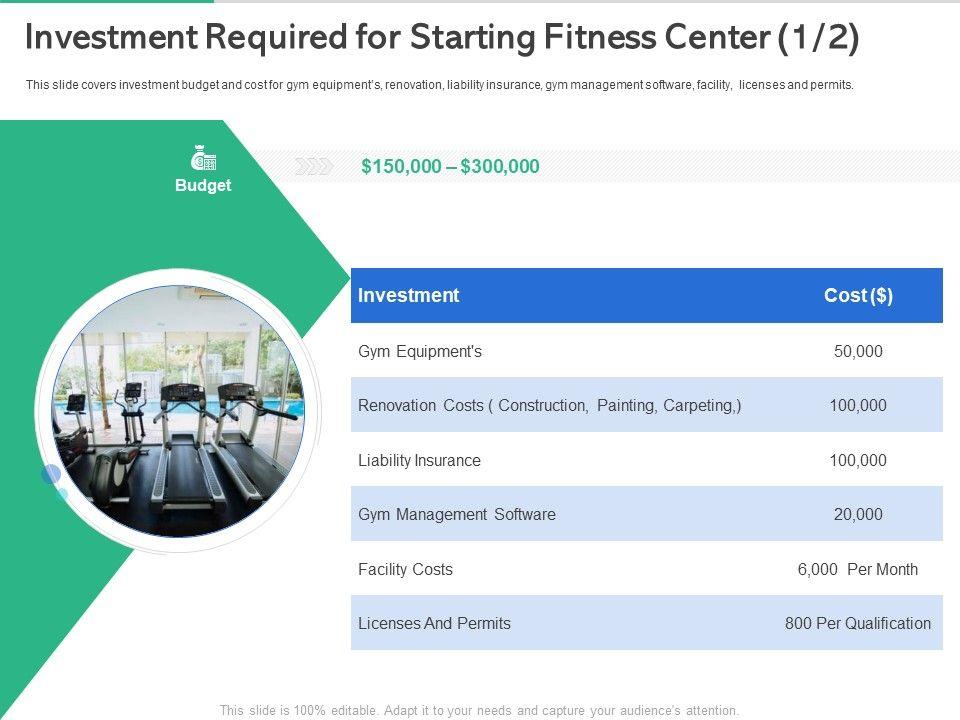The width and height of the screenshot is (960, 720).
Task: Click the slide title heading text
Action: [441, 39]
